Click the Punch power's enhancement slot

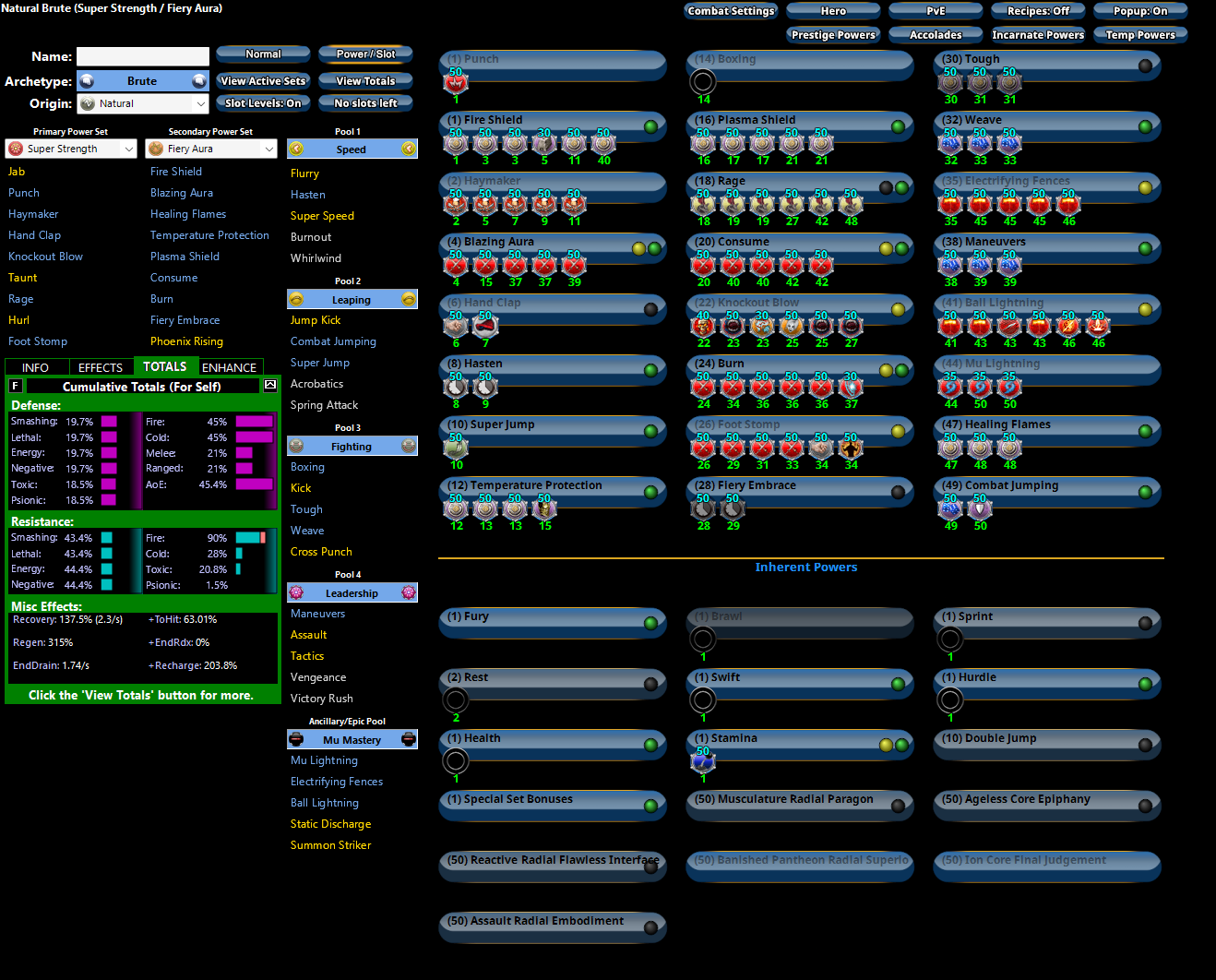coord(456,83)
